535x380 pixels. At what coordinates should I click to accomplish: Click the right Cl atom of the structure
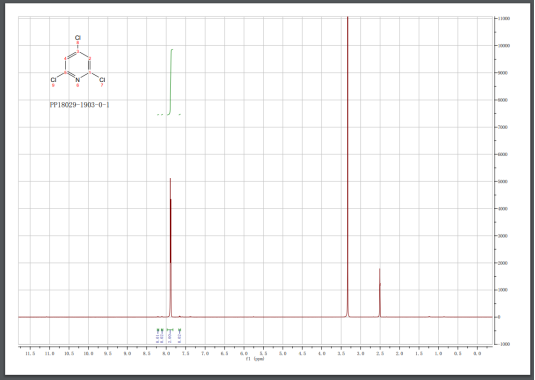point(102,80)
